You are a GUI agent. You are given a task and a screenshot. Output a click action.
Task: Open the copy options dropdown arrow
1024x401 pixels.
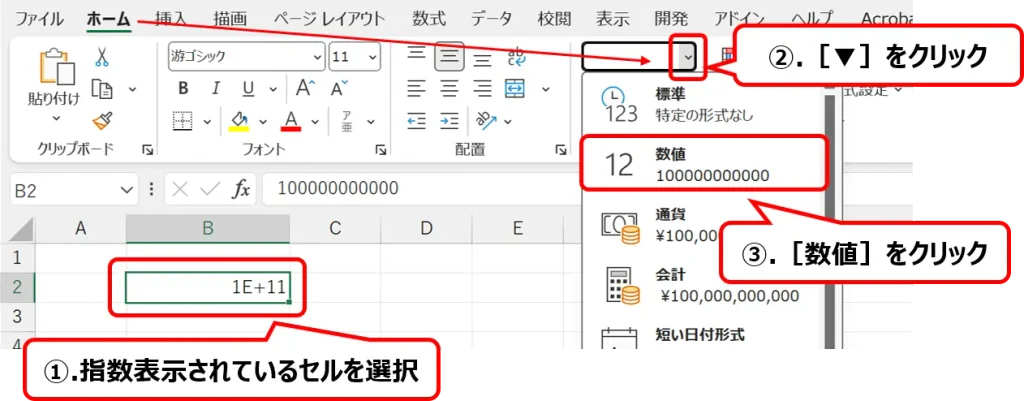pos(132,89)
